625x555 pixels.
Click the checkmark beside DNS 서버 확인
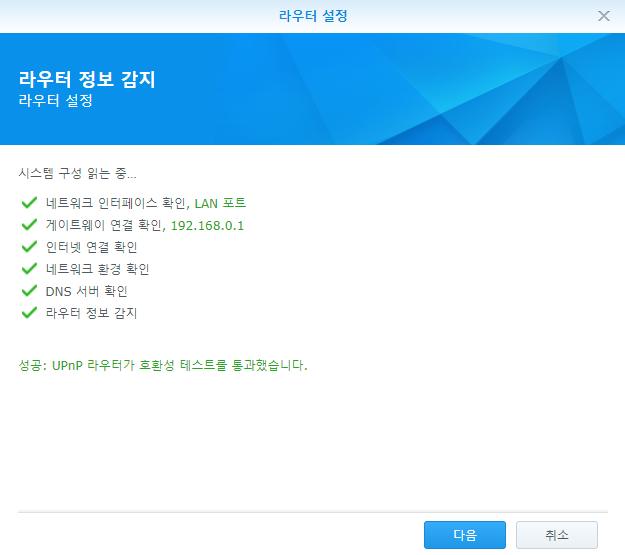29,290
